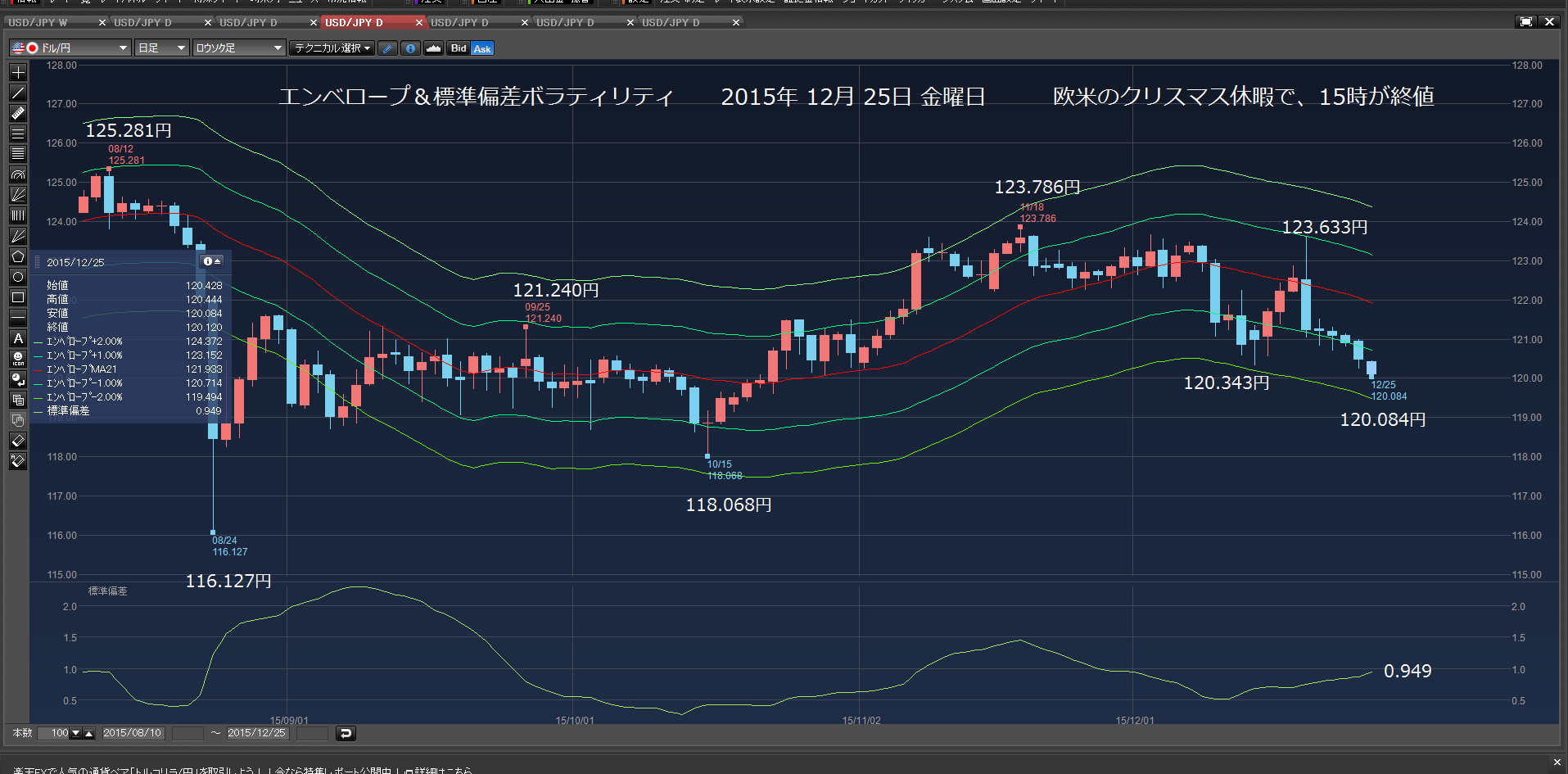Open the ロウソク足 chart type dropdown
Viewport: 1568px width, 774px height.
[239, 48]
